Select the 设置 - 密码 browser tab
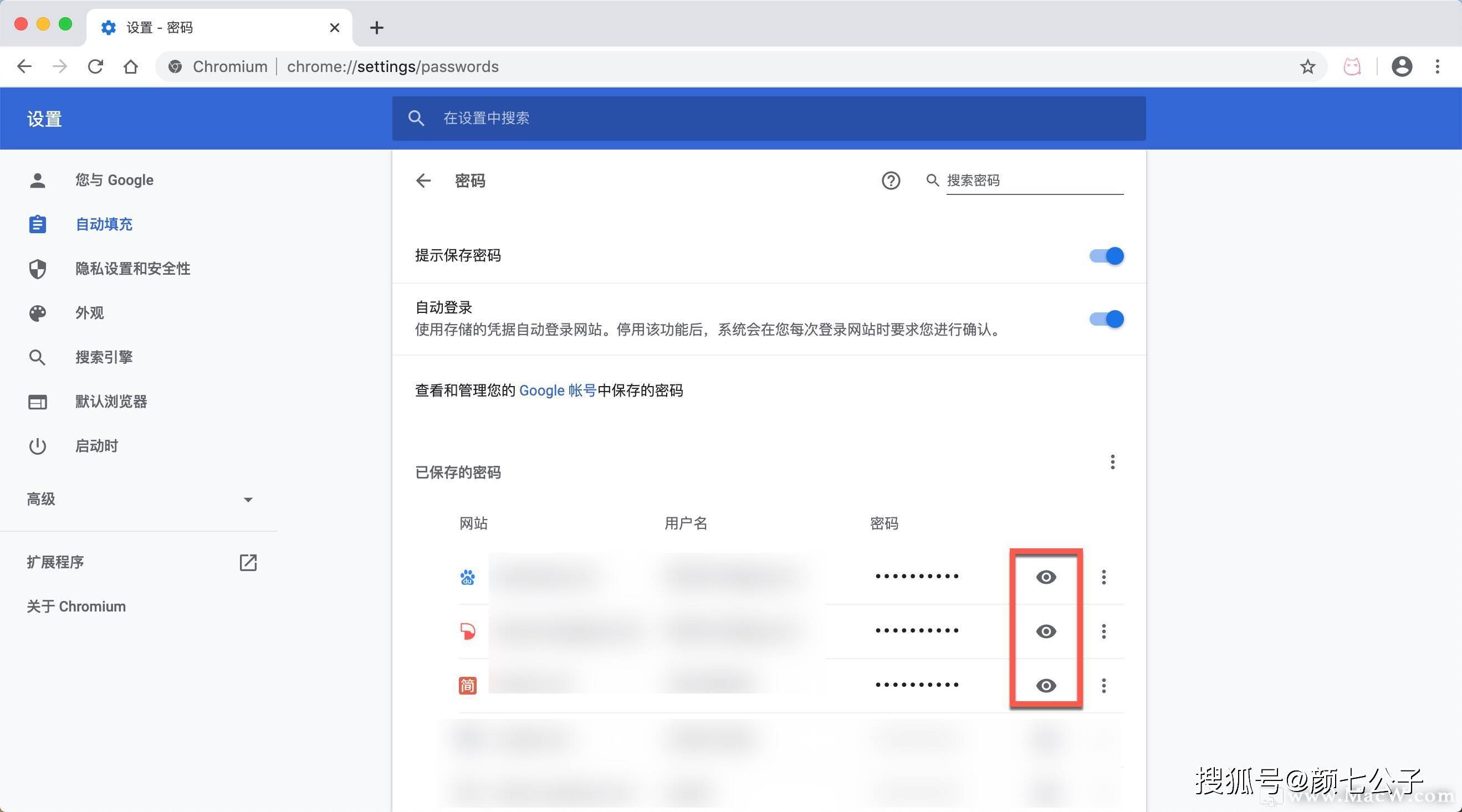The height and width of the screenshot is (812, 1462). coord(219,27)
